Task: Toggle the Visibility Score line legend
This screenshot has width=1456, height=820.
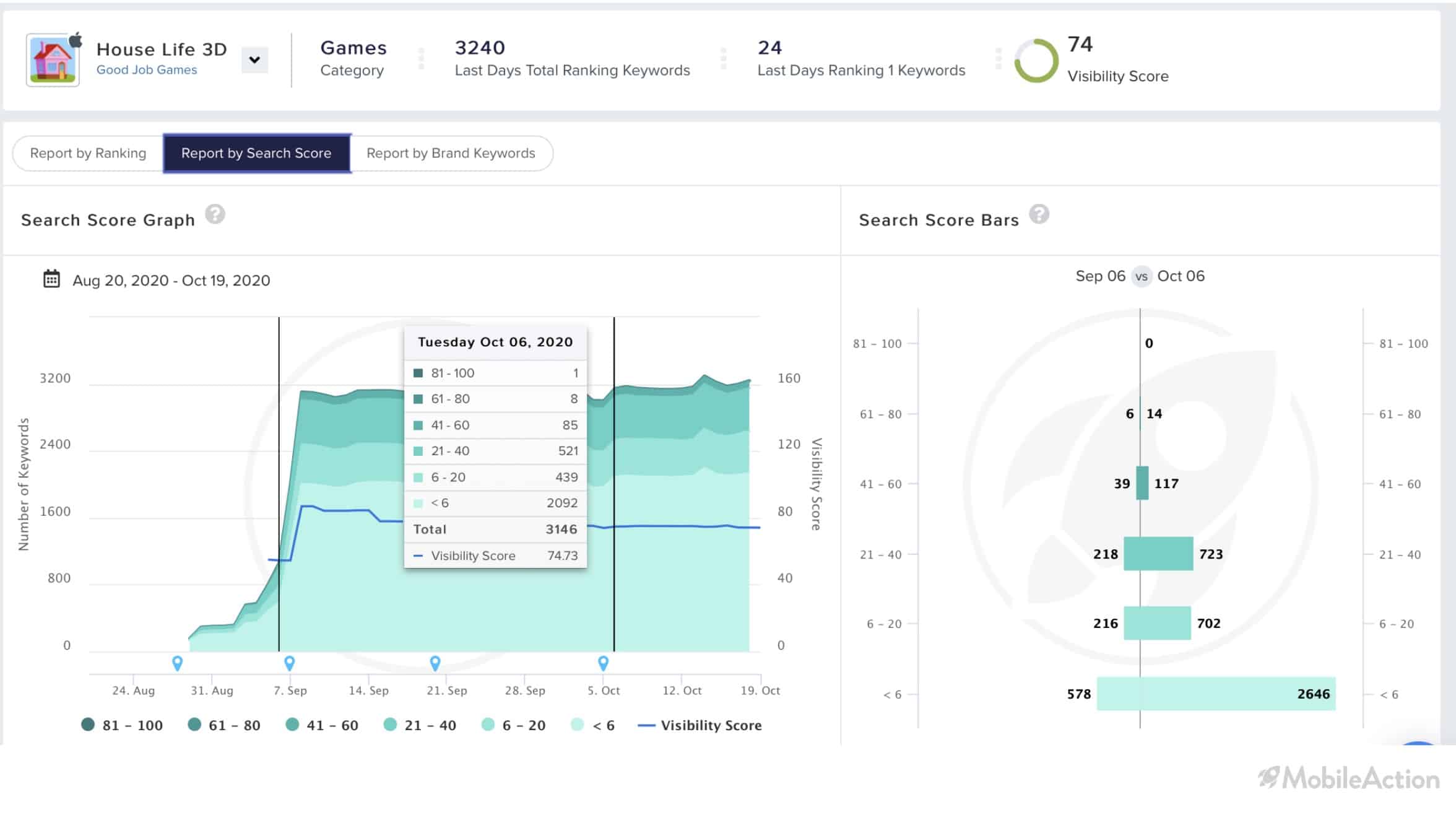Action: tap(700, 725)
